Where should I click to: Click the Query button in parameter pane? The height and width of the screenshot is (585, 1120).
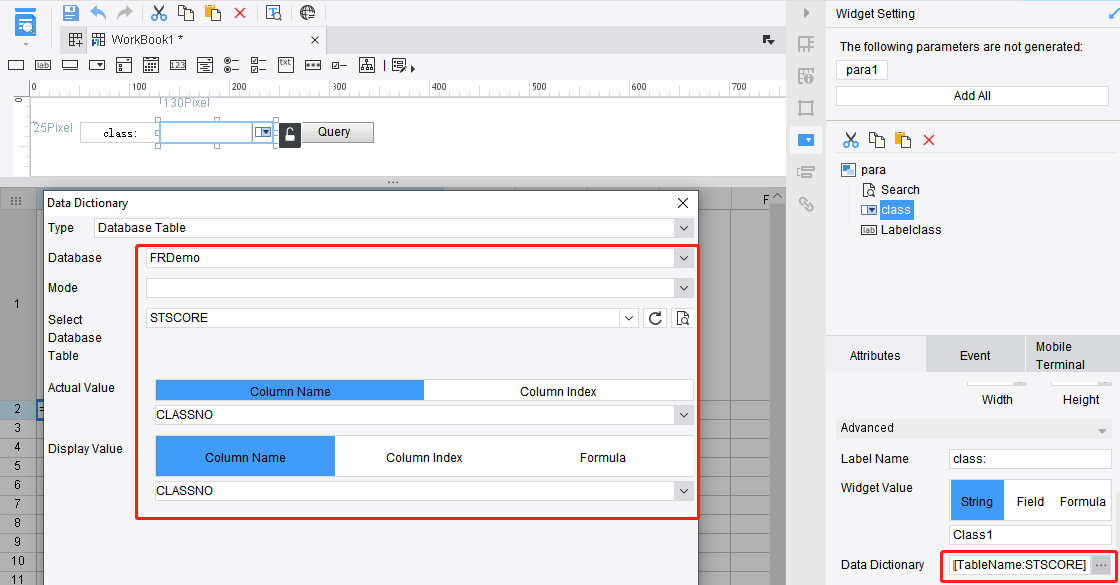pos(337,132)
